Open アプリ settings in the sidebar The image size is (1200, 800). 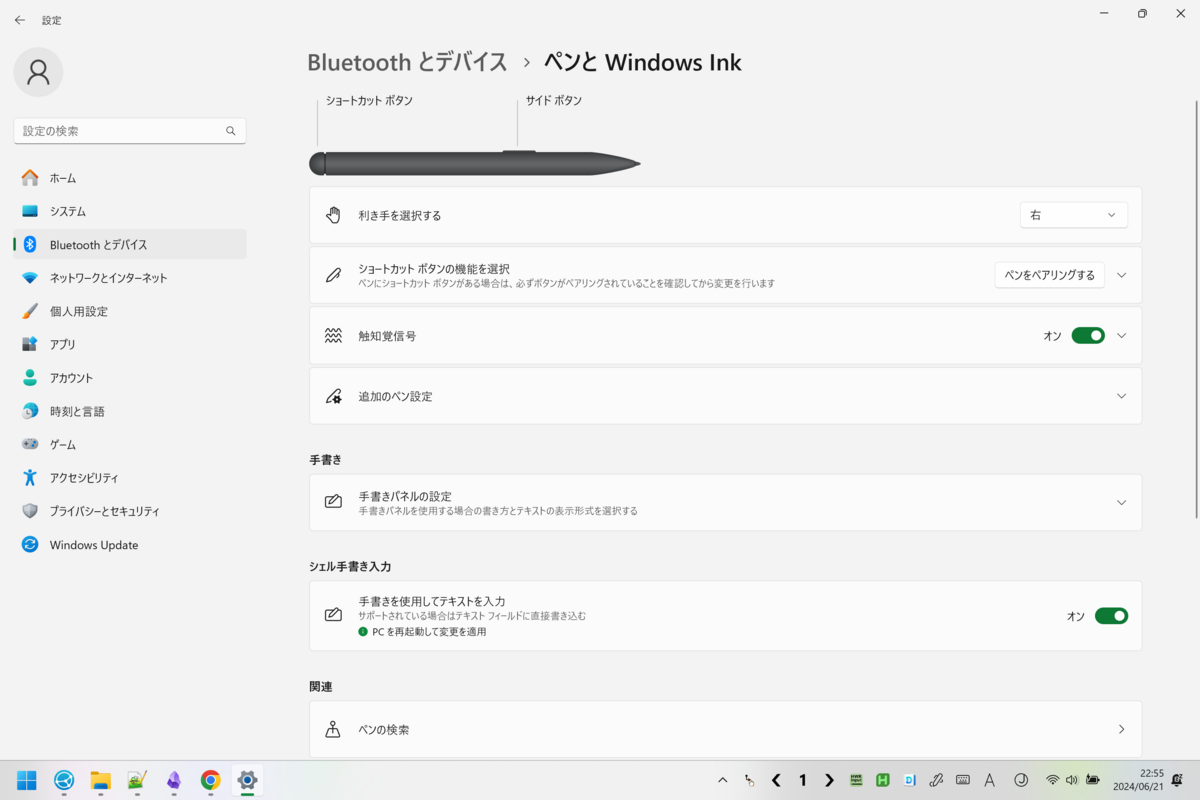coord(130,344)
